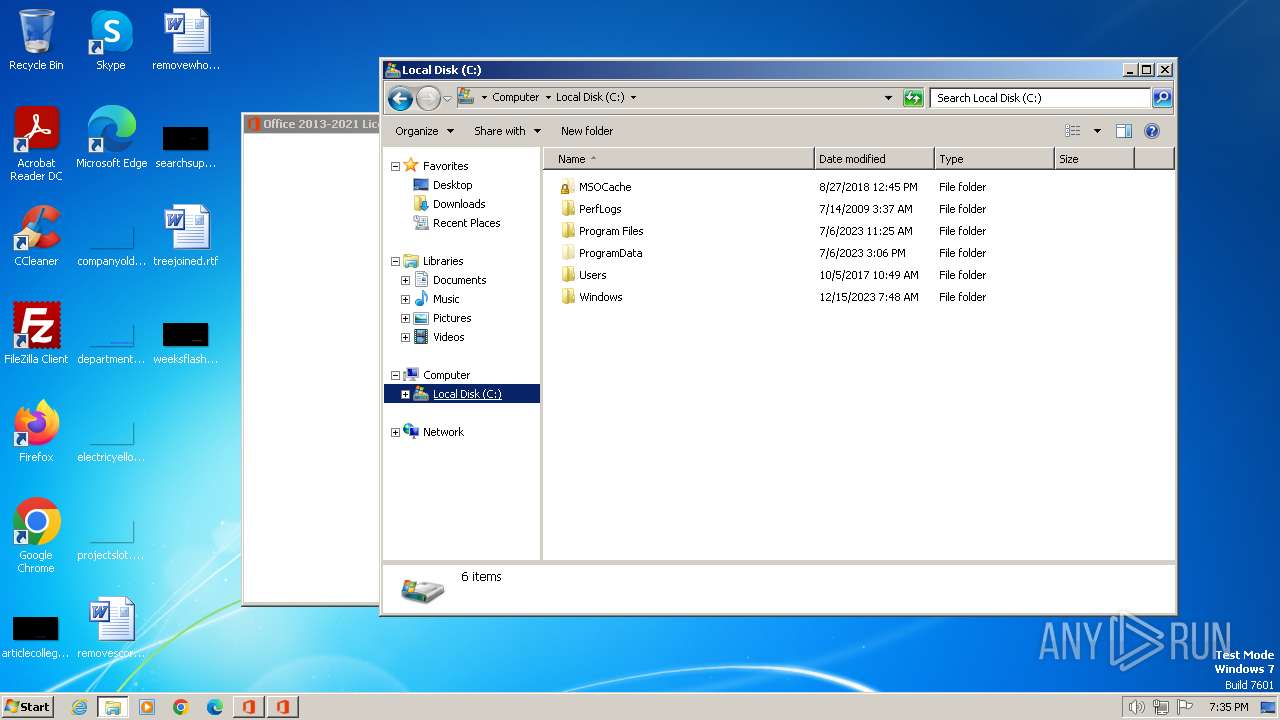Click the 12/15/2023 7:48 AM date cell
Image resolution: width=1280 pixels, height=720 pixels.
(x=868, y=297)
